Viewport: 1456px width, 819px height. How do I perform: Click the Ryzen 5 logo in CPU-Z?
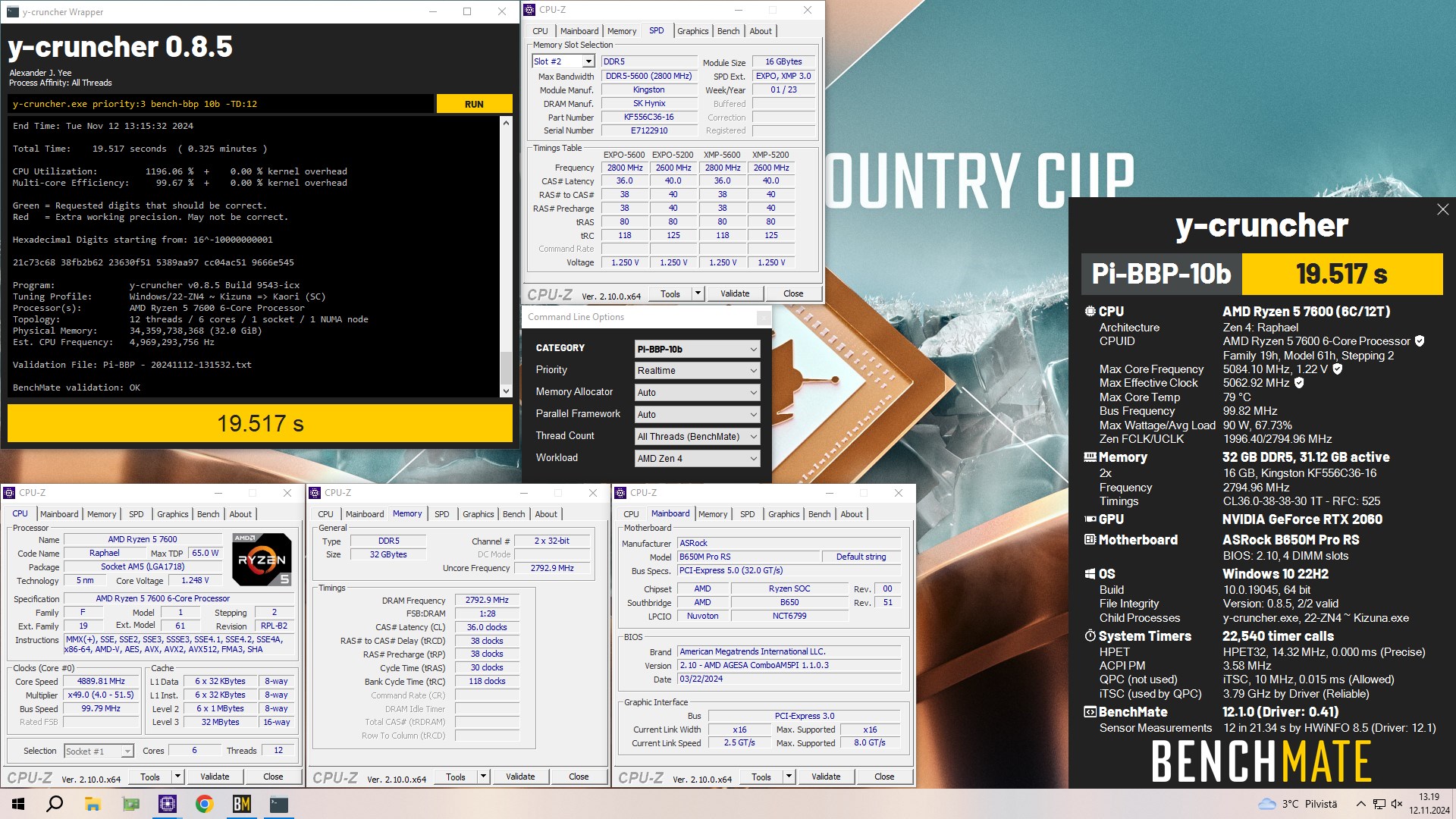point(262,560)
